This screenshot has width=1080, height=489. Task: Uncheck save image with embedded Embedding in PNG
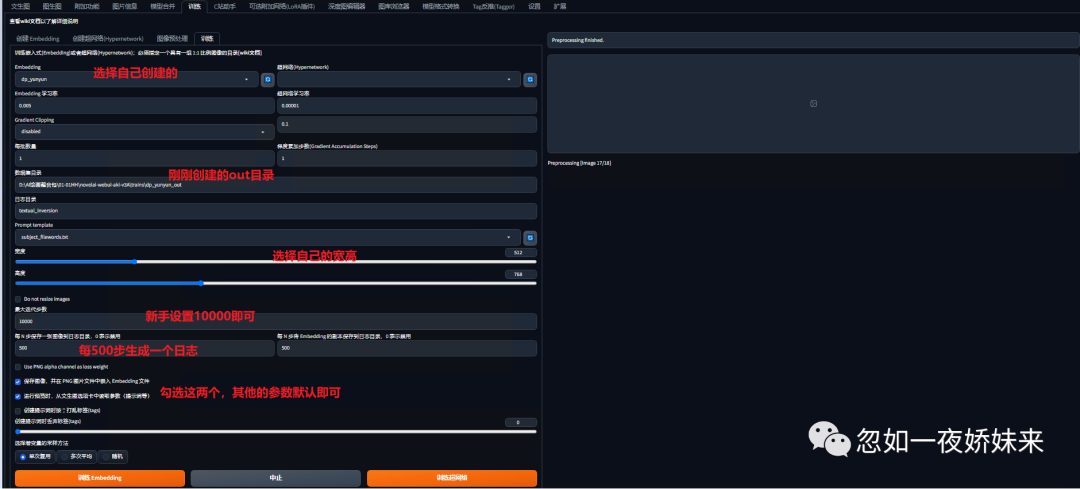click(x=18, y=381)
